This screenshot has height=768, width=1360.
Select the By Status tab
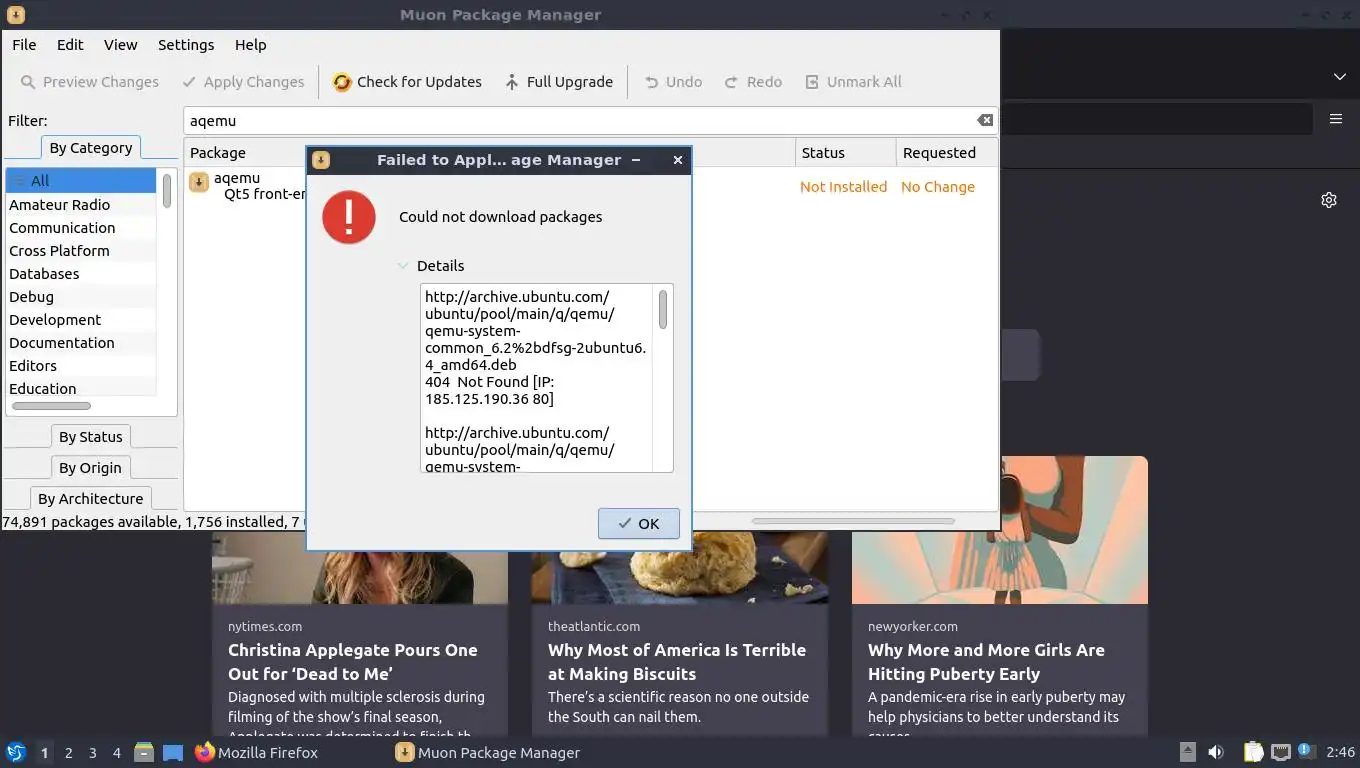pyautogui.click(x=90, y=437)
